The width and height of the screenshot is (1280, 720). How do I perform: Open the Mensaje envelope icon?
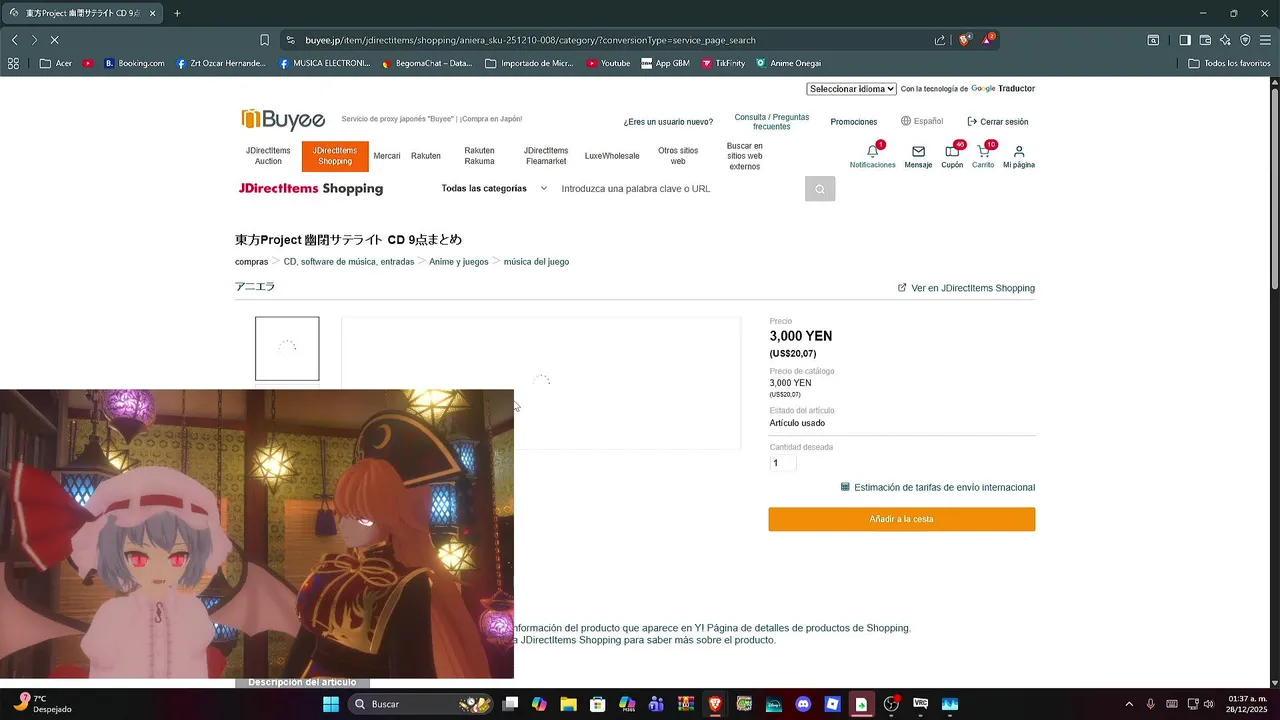pos(918,152)
